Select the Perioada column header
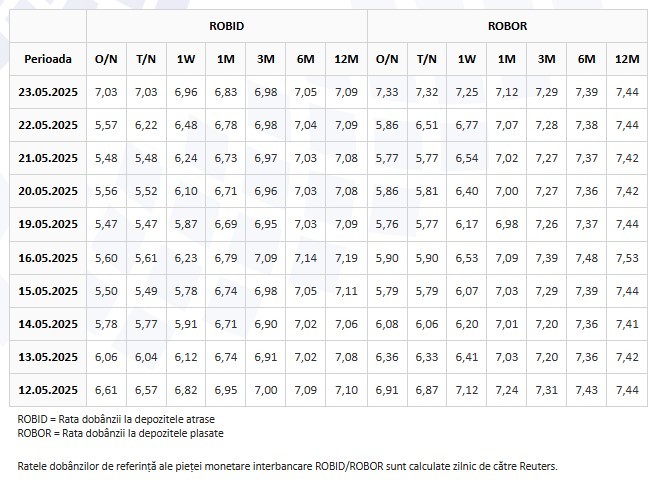The width and height of the screenshot is (651, 483). [48, 59]
